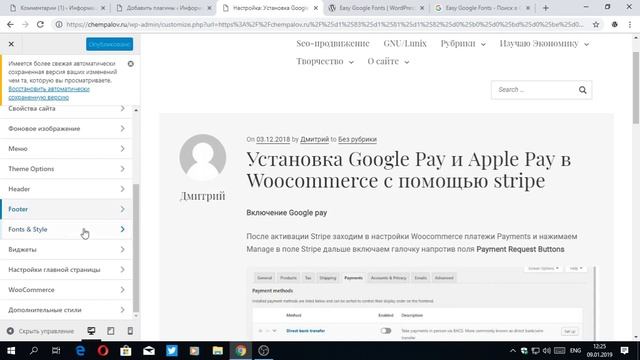Open Twitter app from taskbar

point(172,351)
